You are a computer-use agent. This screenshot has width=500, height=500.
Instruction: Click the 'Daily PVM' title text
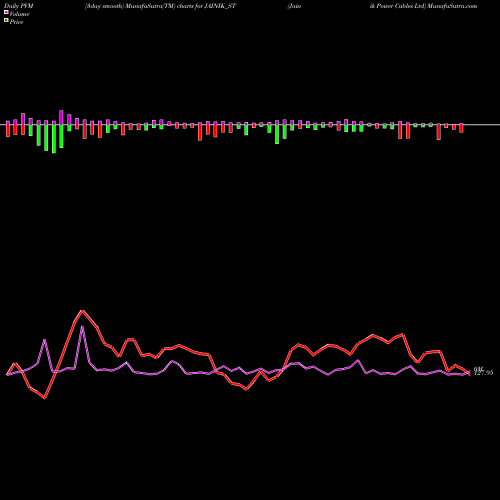point(18,6)
